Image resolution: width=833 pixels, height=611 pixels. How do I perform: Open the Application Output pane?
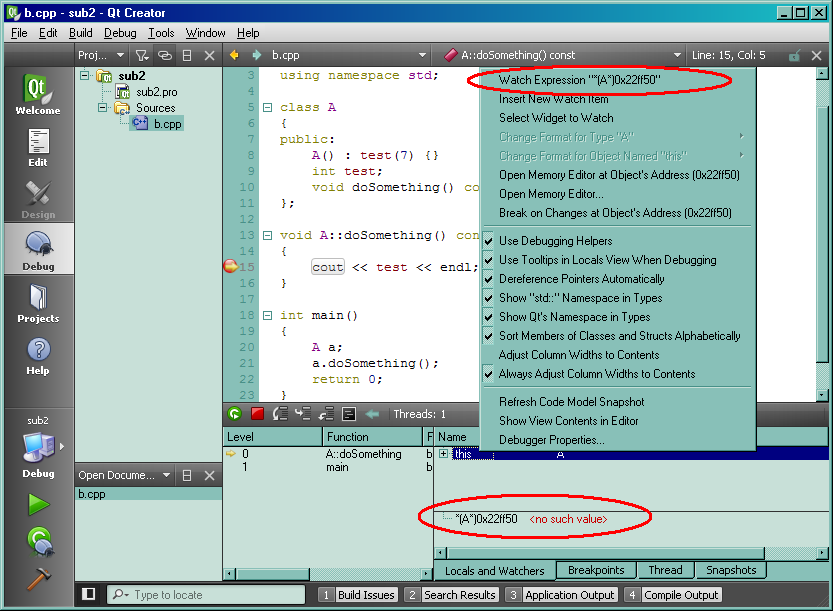point(560,595)
